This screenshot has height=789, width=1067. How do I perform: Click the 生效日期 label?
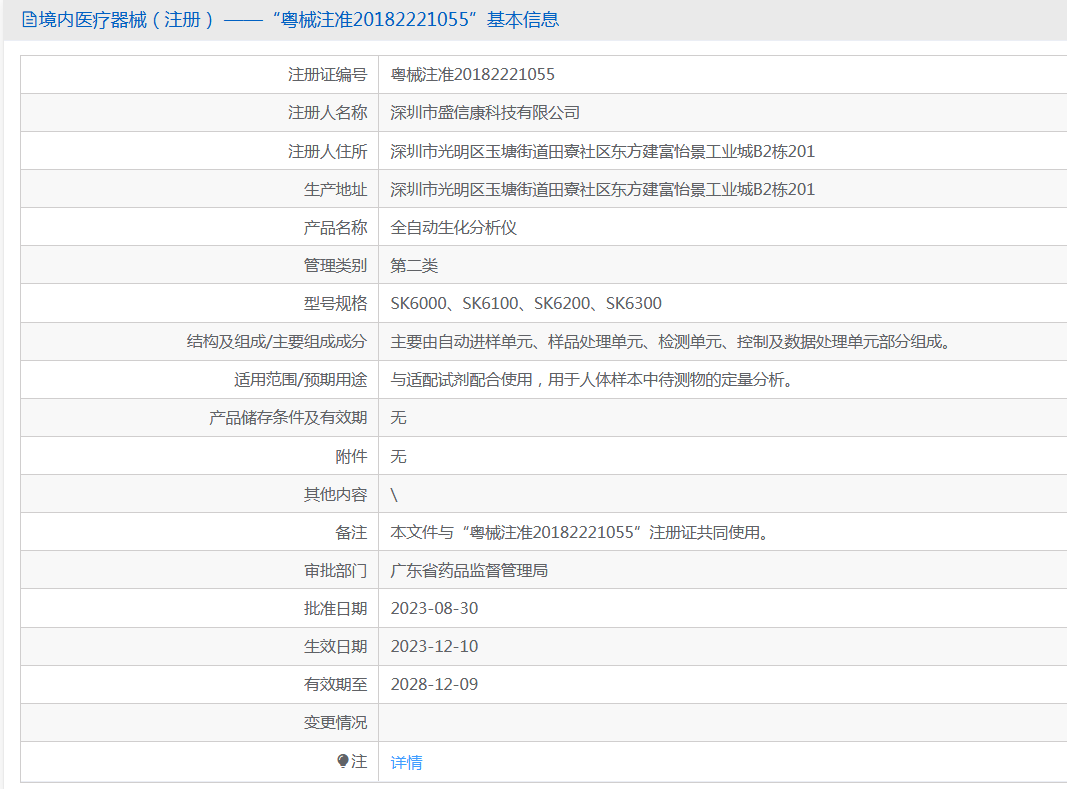(x=335, y=647)
